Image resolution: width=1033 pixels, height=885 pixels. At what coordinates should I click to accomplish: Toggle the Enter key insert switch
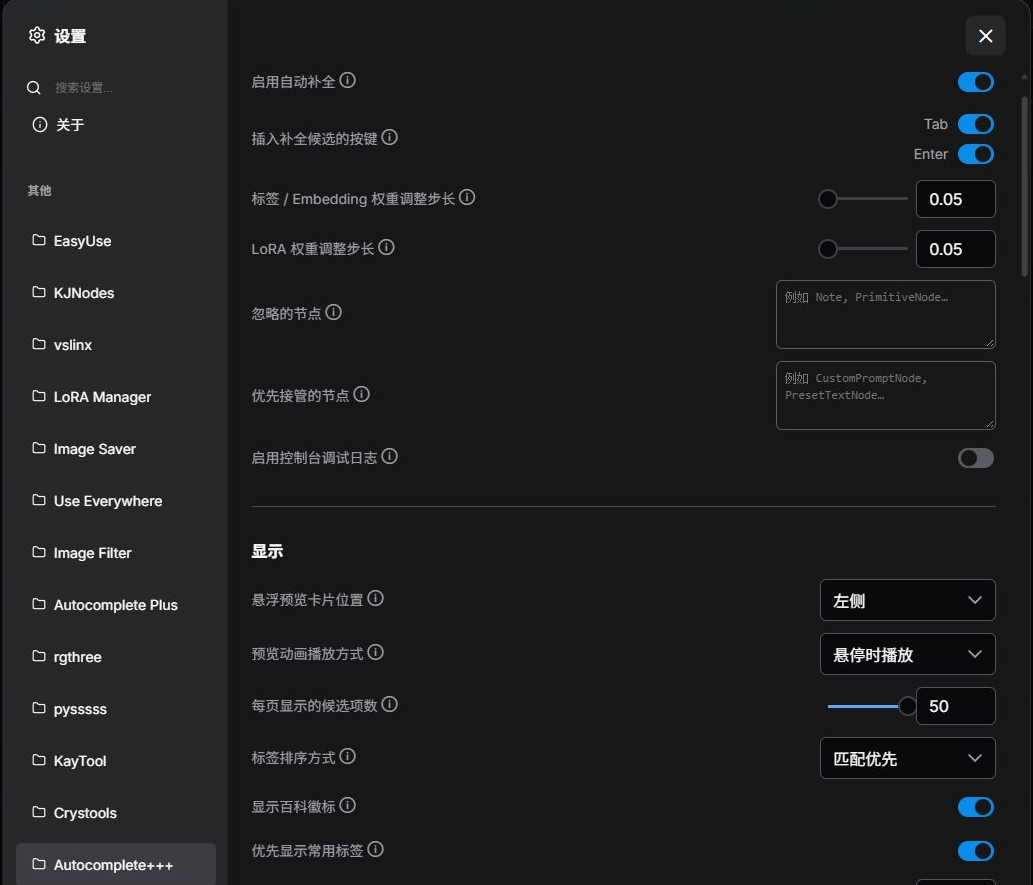[976, 154]
